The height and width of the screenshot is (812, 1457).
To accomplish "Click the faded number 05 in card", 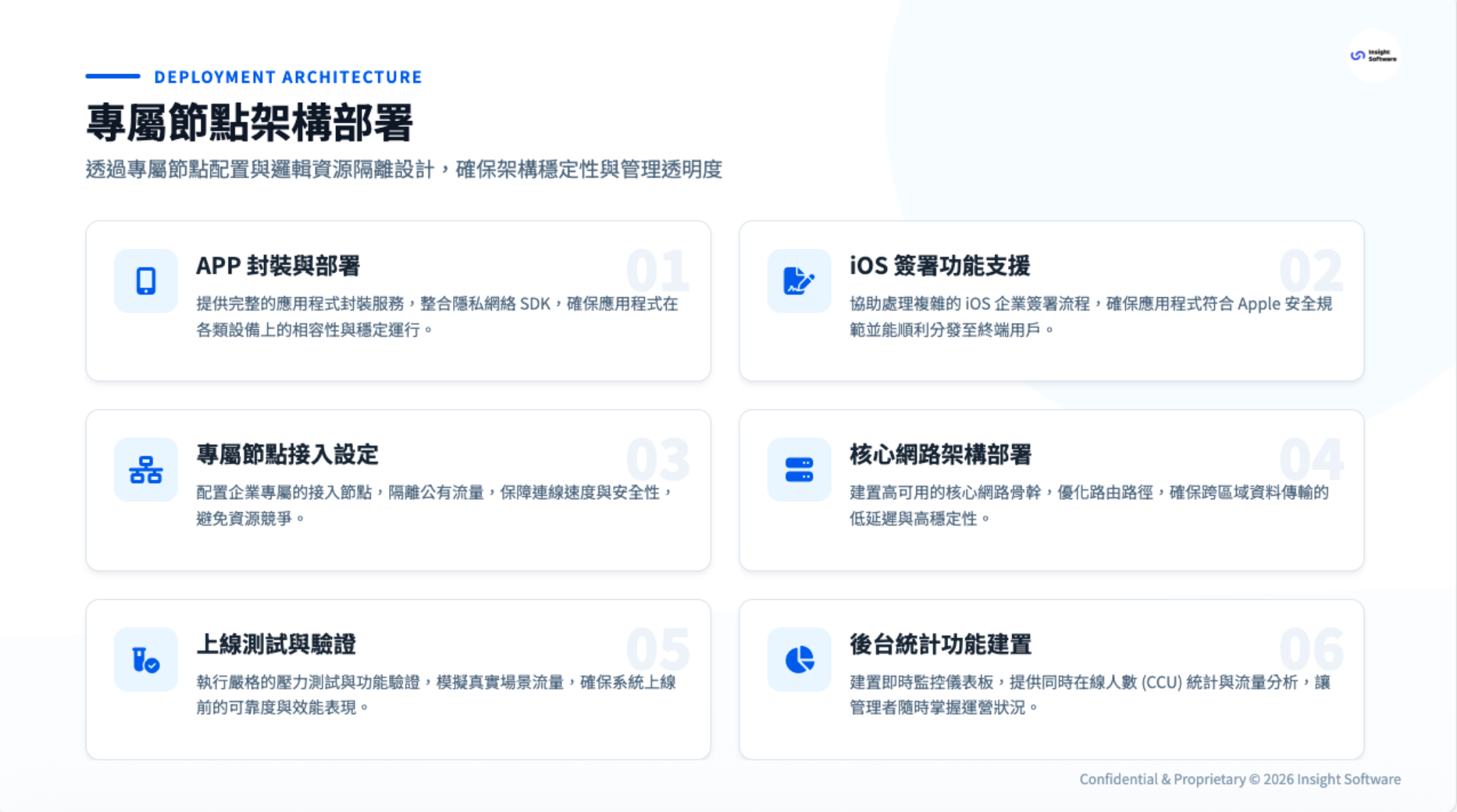I will [657, 649].
